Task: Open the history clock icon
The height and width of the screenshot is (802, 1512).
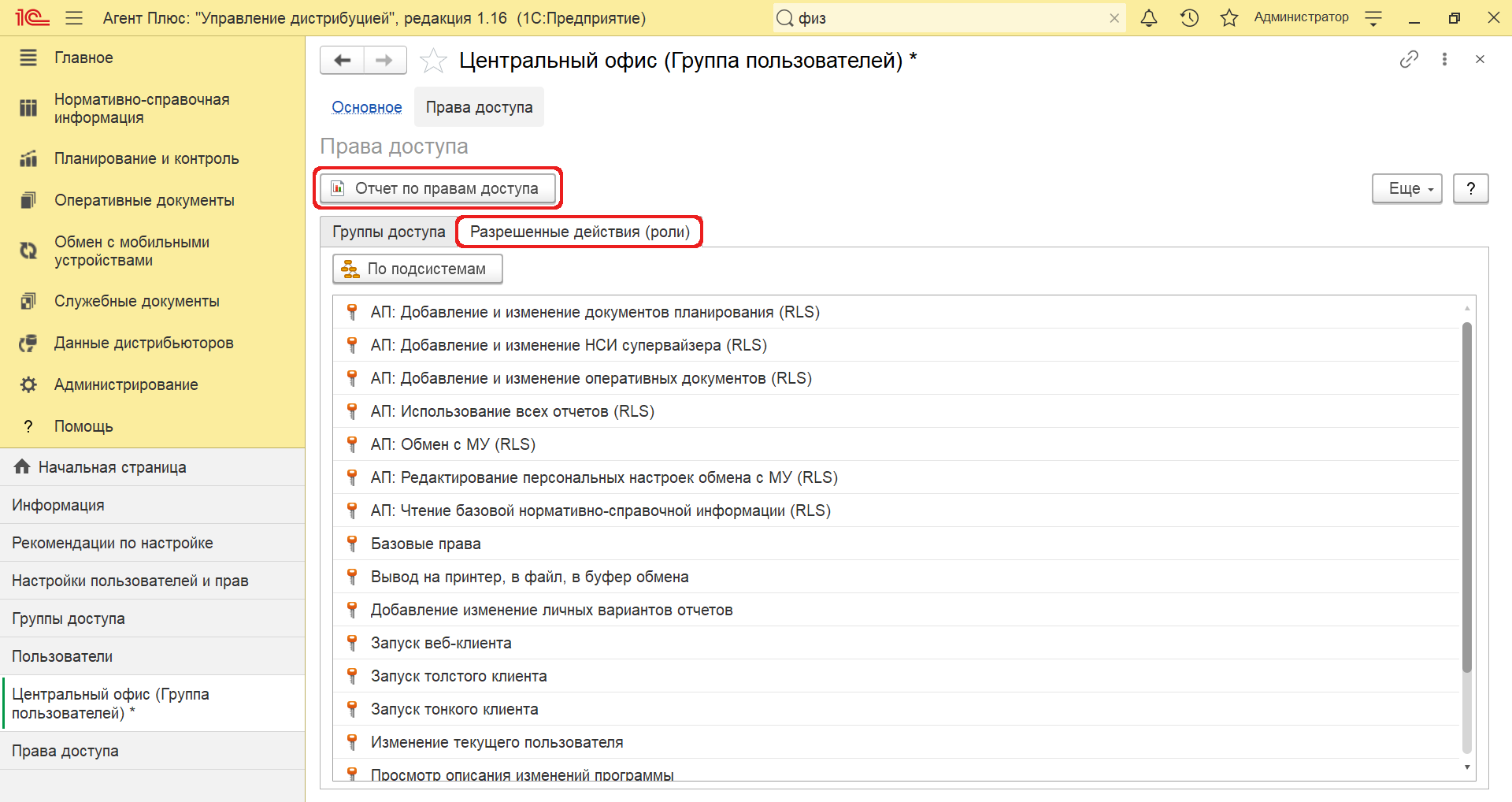Action: click(1189, 18)
